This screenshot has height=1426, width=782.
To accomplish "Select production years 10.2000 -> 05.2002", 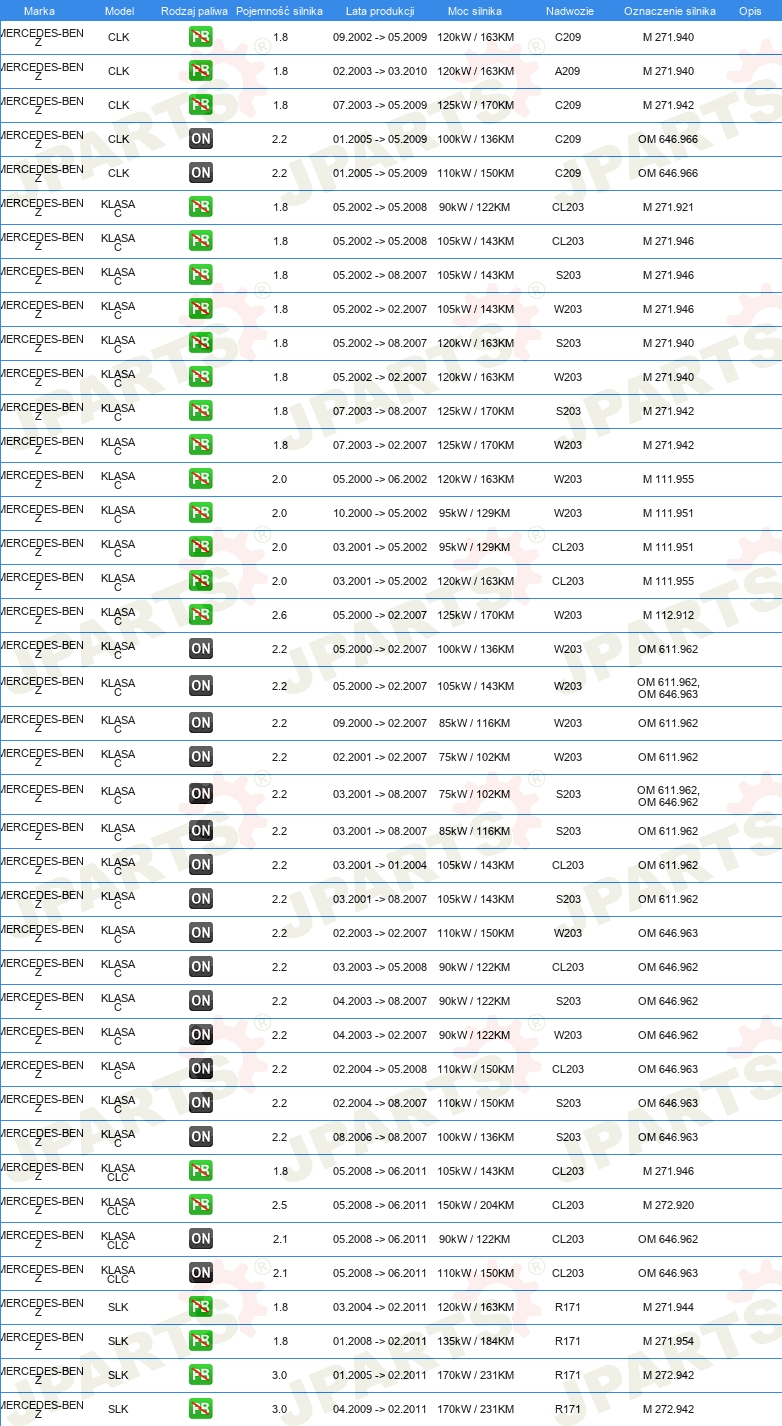I will 380,513.
